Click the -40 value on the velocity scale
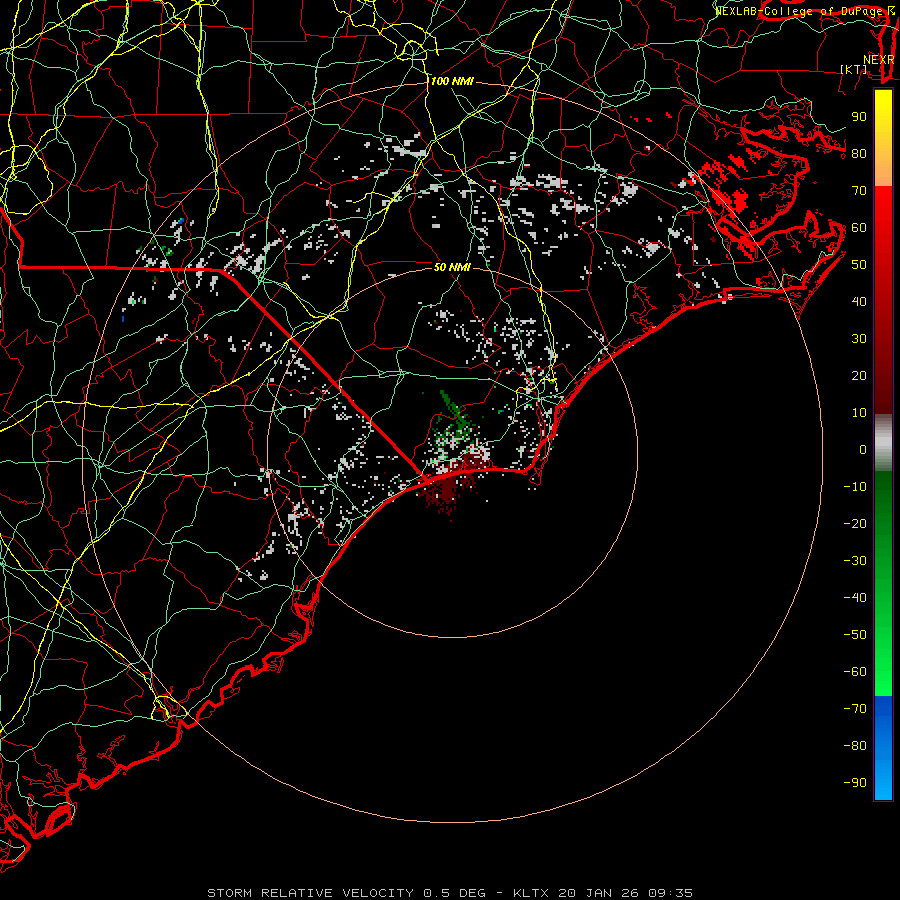 click(855, 598)
